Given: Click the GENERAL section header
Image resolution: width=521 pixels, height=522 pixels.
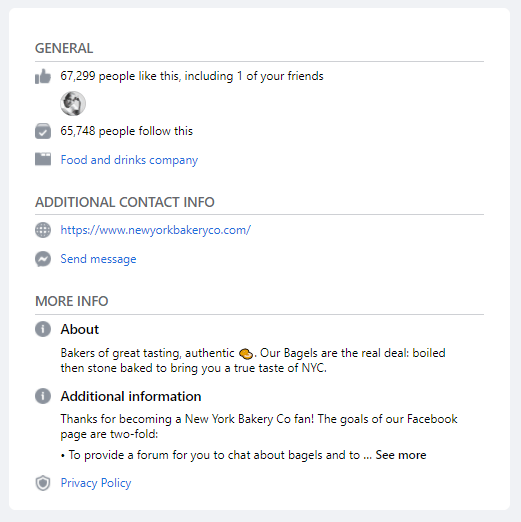Looking at the screenshot, I should [64, 48].
